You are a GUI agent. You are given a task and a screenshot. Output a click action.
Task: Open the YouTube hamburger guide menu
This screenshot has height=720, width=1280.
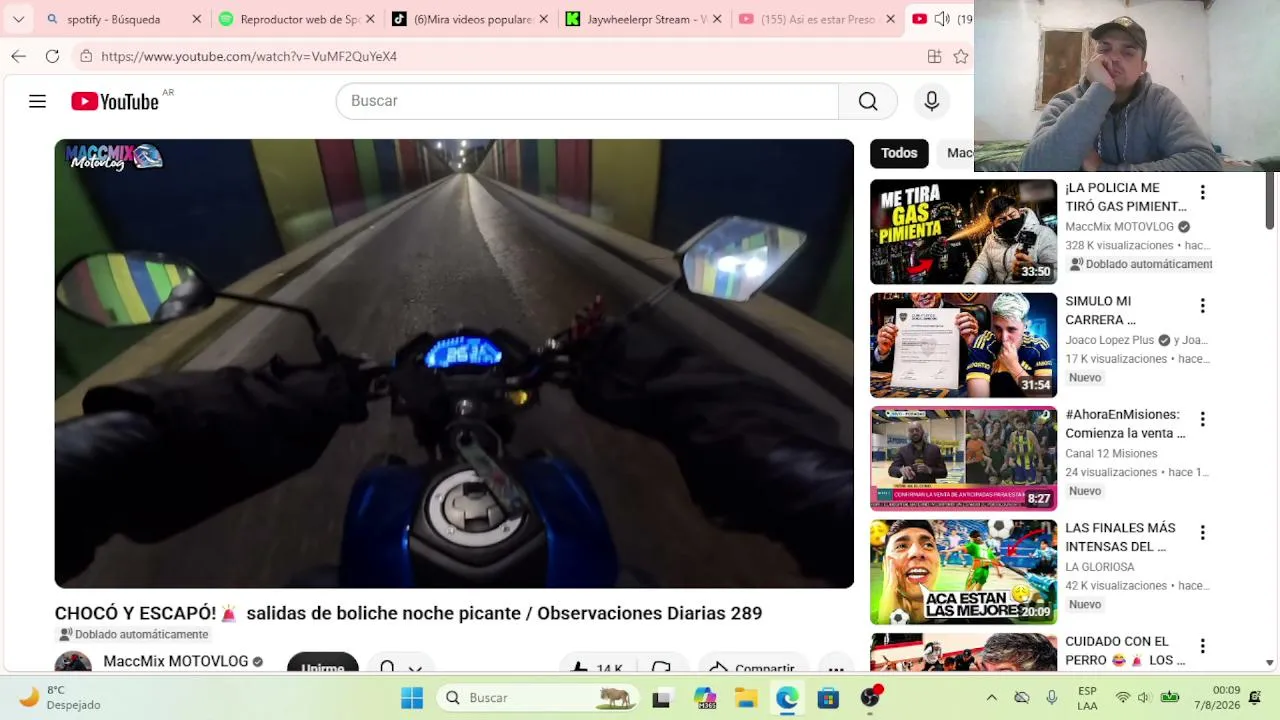pyautogui.click(x=37, y=101)
